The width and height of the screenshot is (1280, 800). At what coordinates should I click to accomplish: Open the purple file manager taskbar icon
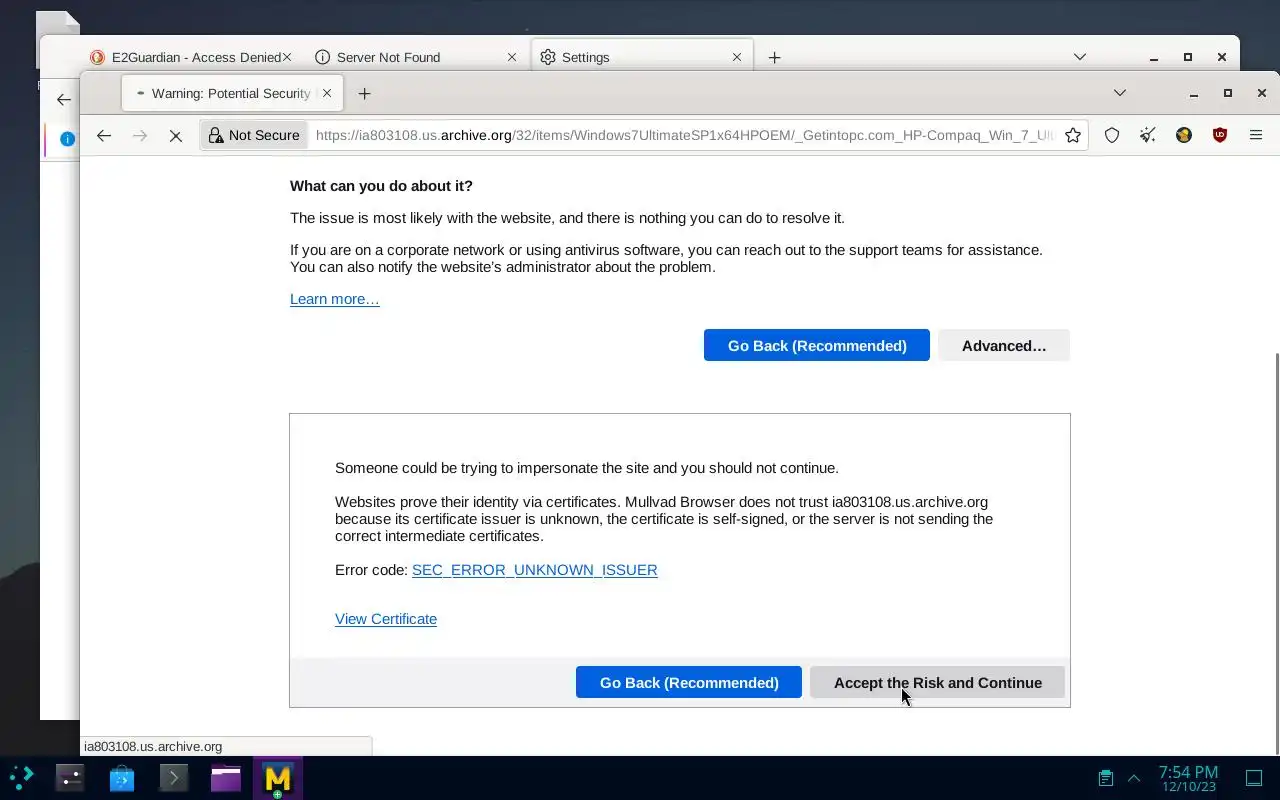point(226,777)
